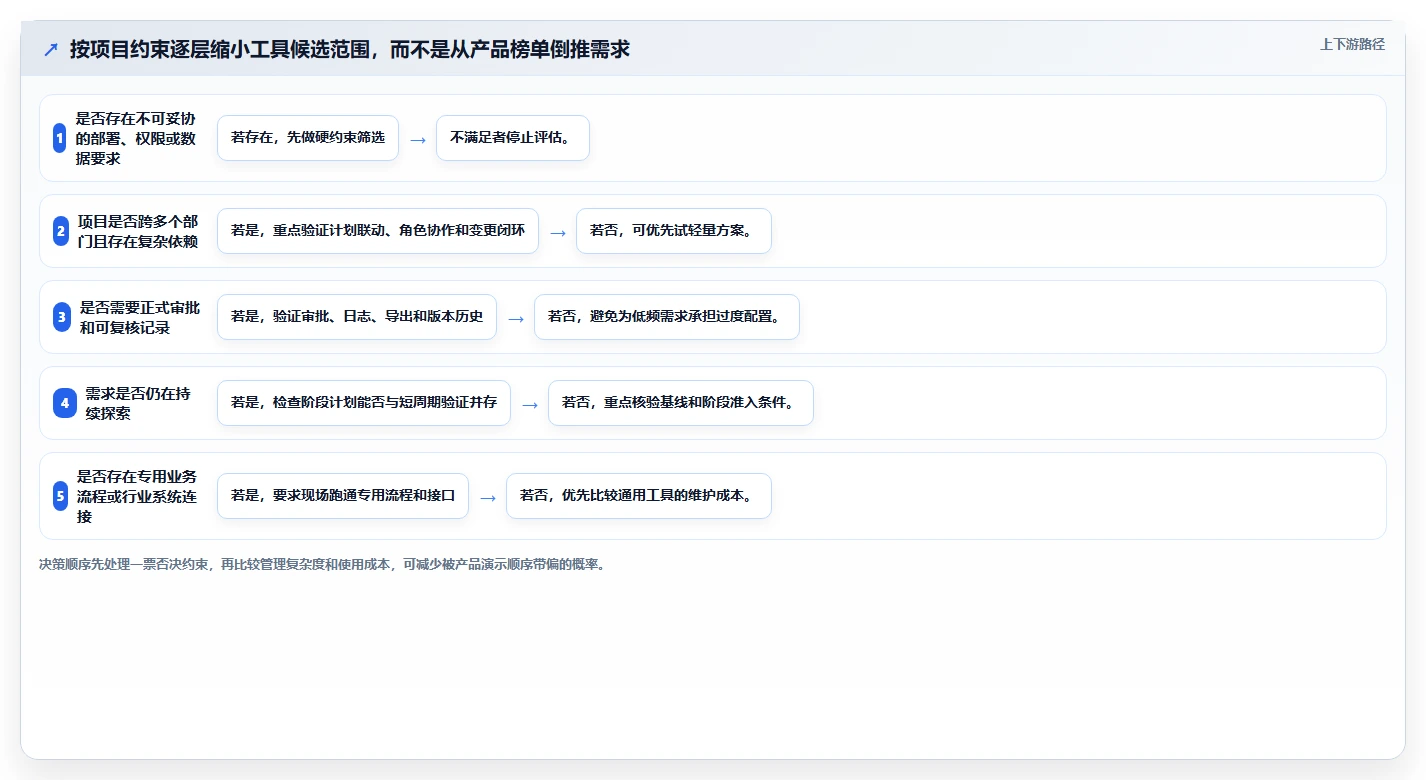1426x780 pixels.
Task: Click the arrow icon beside the title
Action: click(51, 50)
